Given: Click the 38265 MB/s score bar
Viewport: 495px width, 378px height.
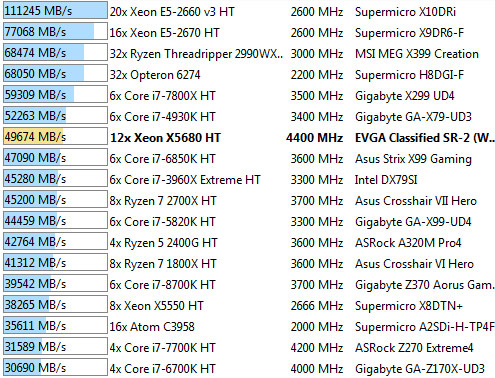Looking at the screenshot, I should [x=55, y=304].
